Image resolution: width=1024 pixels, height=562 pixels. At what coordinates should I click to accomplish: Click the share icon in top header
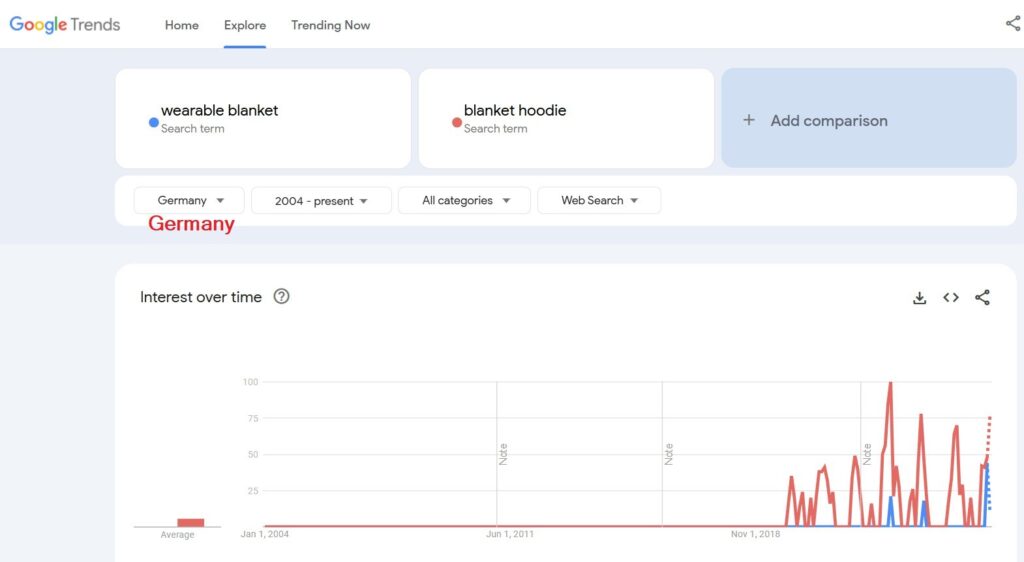click(x=1012, y=24)
